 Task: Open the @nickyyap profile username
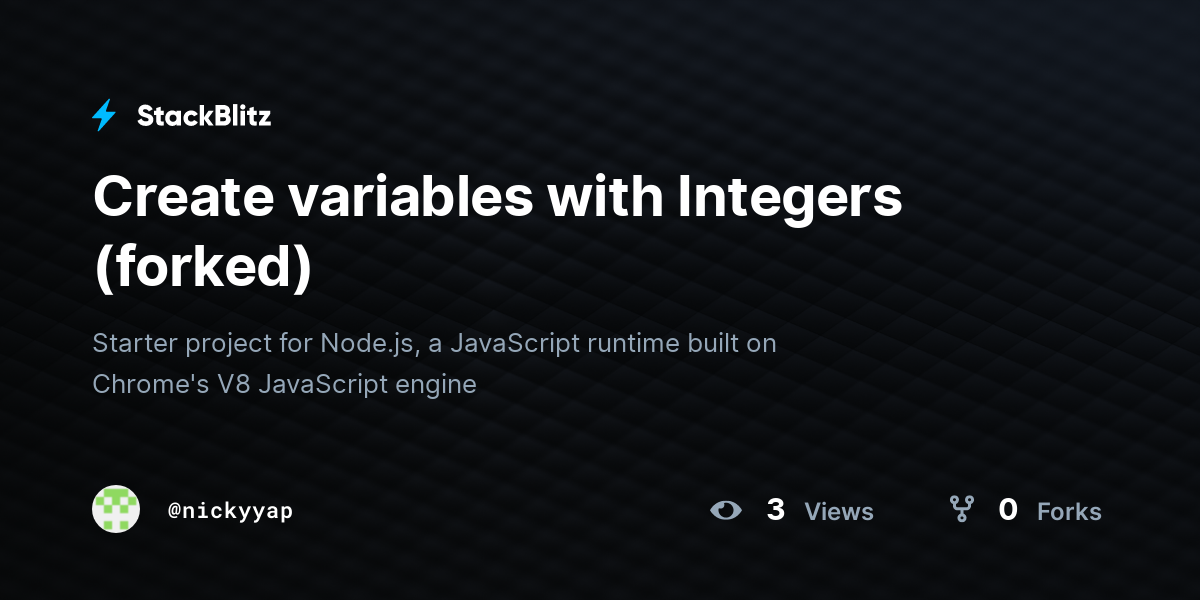(230, 511)
